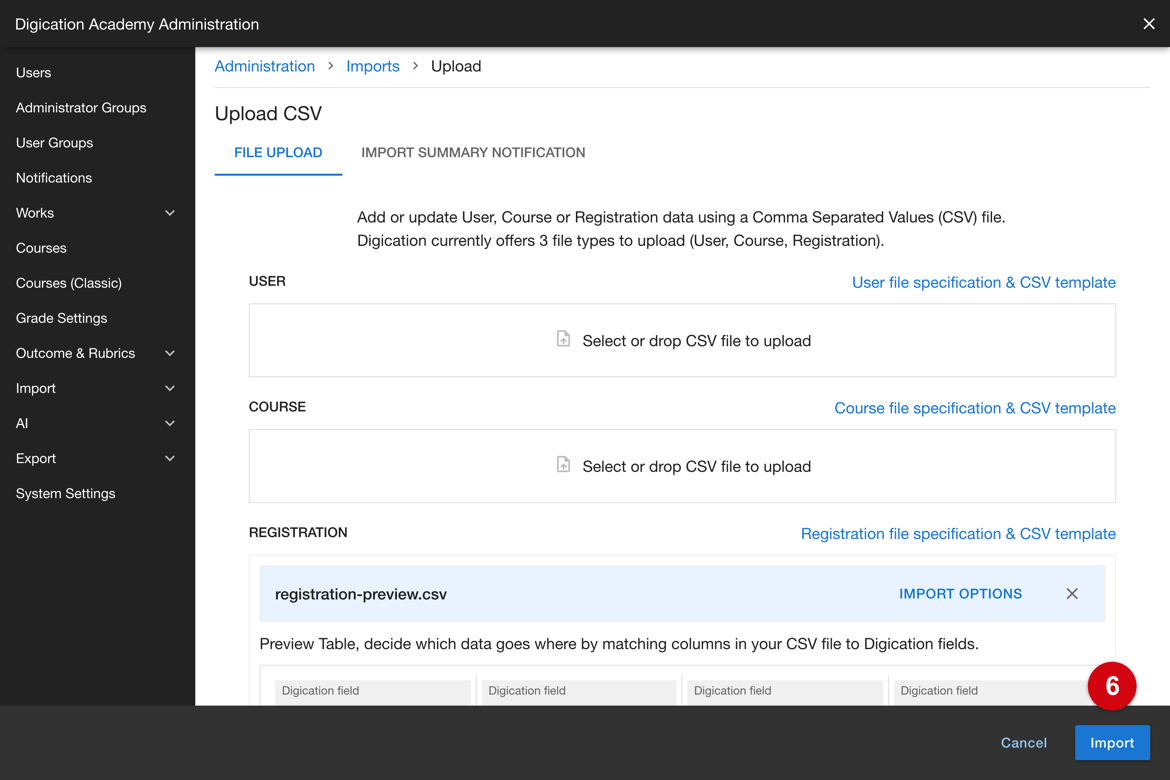The width and height of the screenshot is (1170, 780).
Task: Open Course file specification & CSV template
Action: (x=975, y=408)
